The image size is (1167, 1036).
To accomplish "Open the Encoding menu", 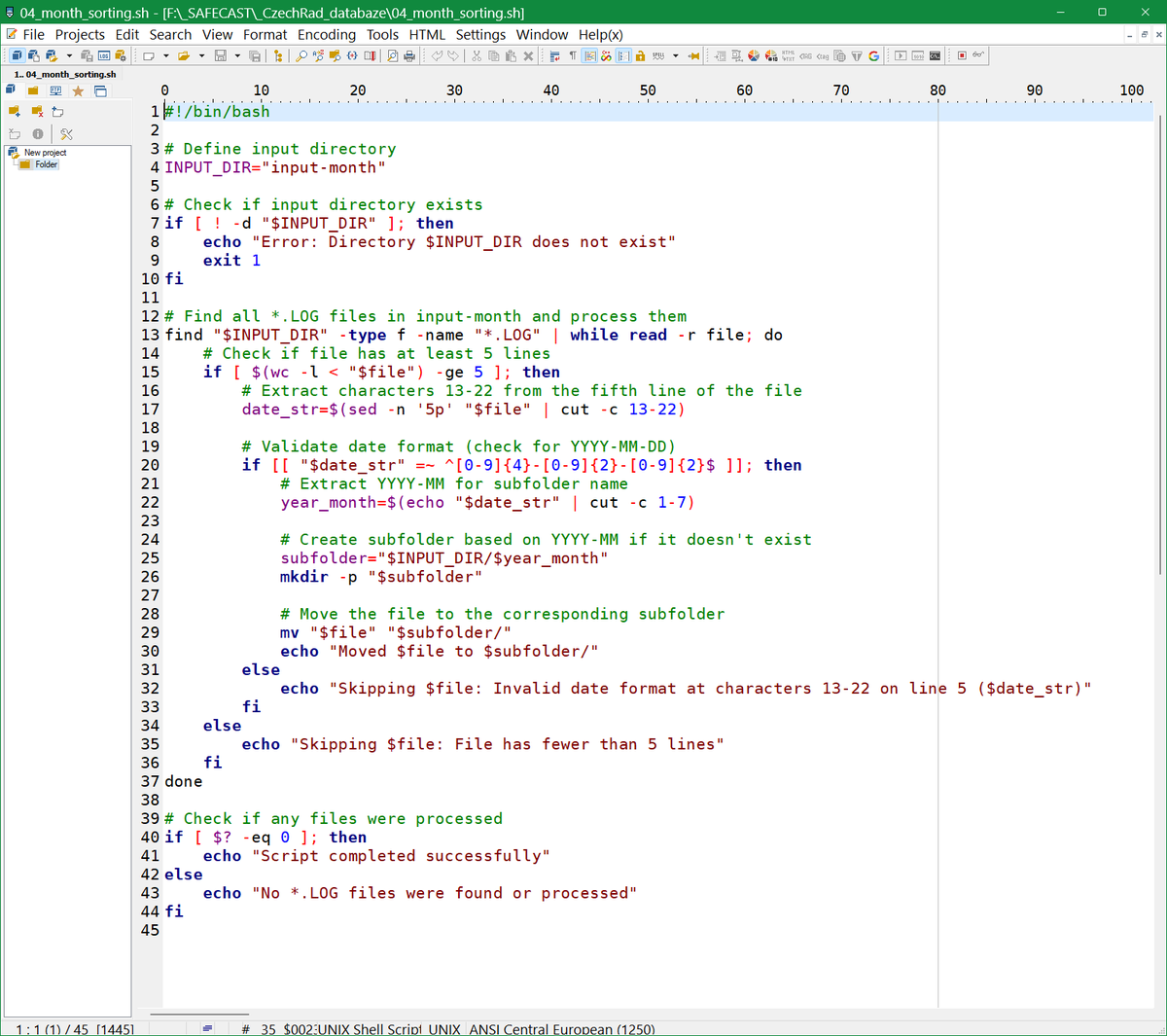I will pos(327,34).
